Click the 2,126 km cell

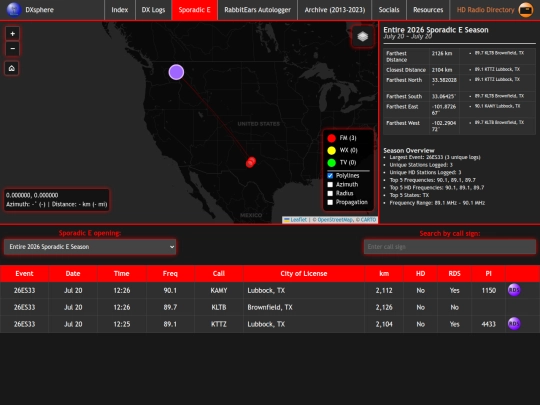[384, 307]
